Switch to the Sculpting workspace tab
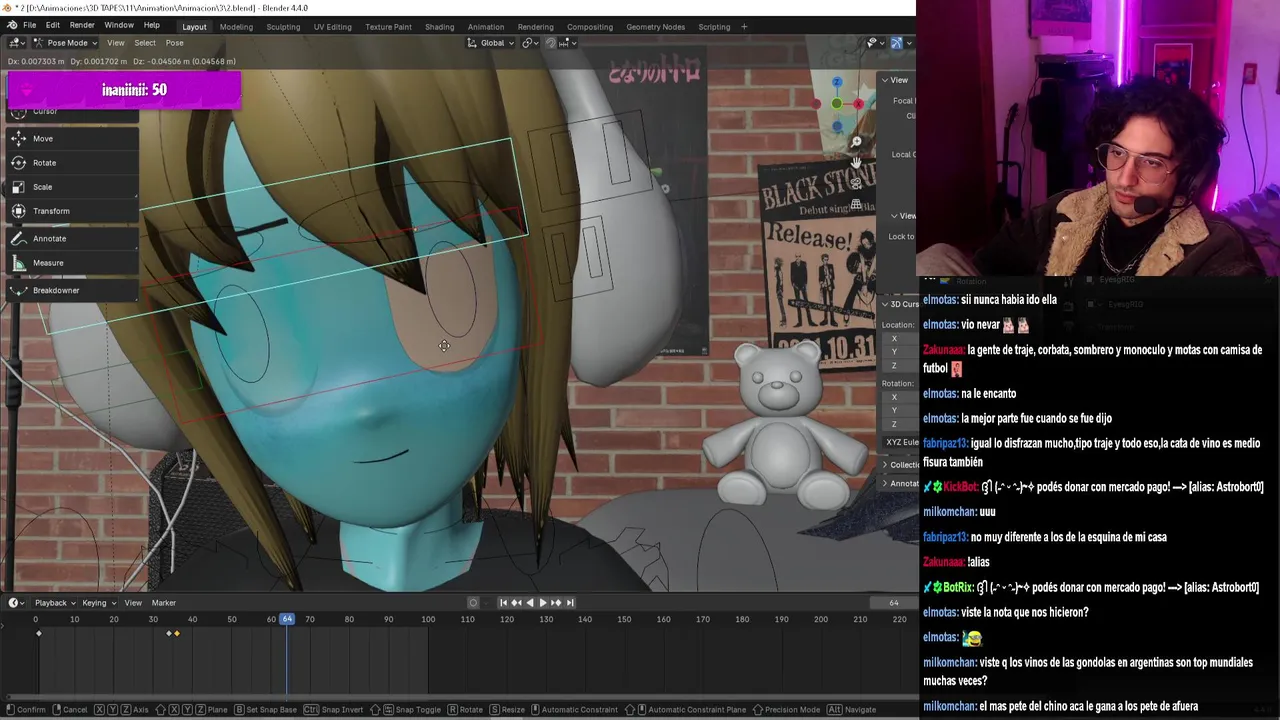The image size is (1280, 720). point(283,27)
